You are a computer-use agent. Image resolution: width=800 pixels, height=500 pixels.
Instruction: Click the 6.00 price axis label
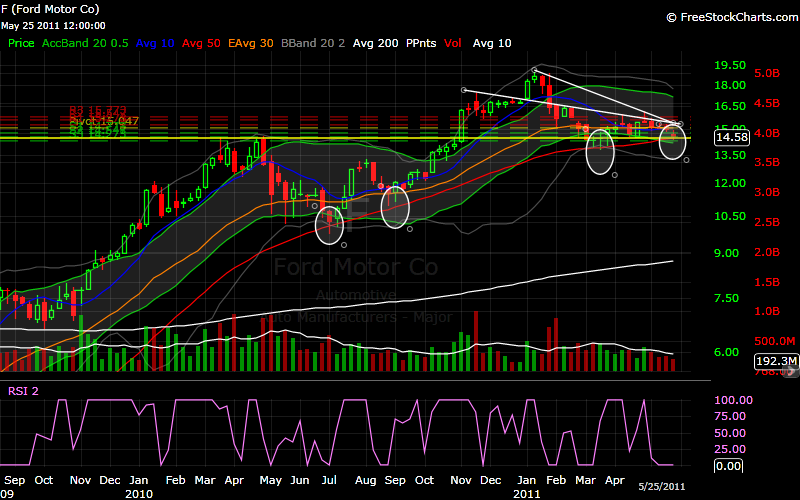tap(727, 352)
